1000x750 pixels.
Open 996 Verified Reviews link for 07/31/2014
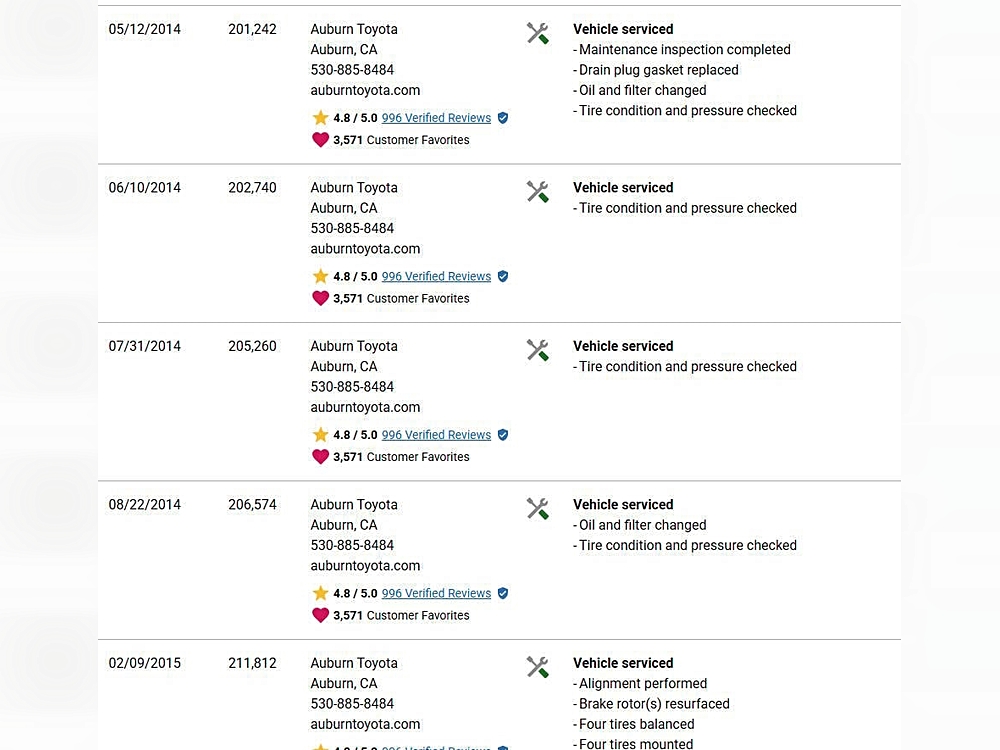pos(436,435)
